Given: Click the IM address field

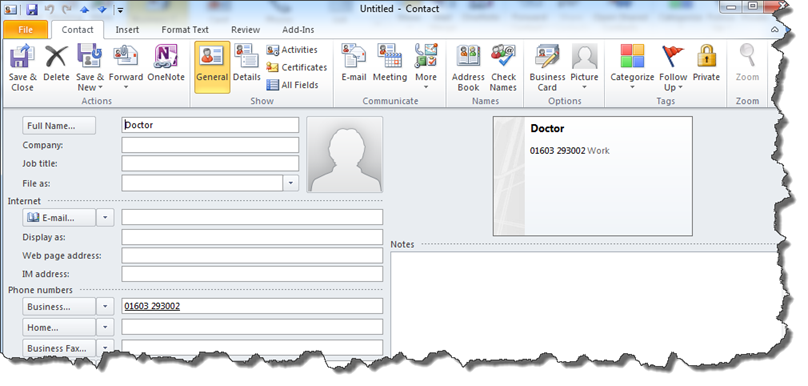Looking at the screenshot, I should pyautogui.click(x=252, y=274).
